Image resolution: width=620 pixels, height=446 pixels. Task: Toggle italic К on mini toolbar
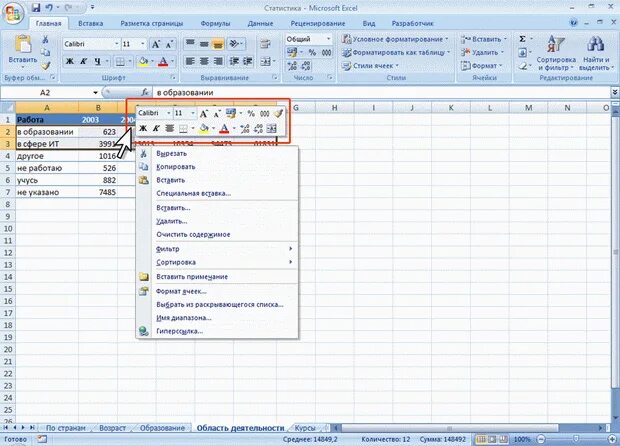coord(156,128)
